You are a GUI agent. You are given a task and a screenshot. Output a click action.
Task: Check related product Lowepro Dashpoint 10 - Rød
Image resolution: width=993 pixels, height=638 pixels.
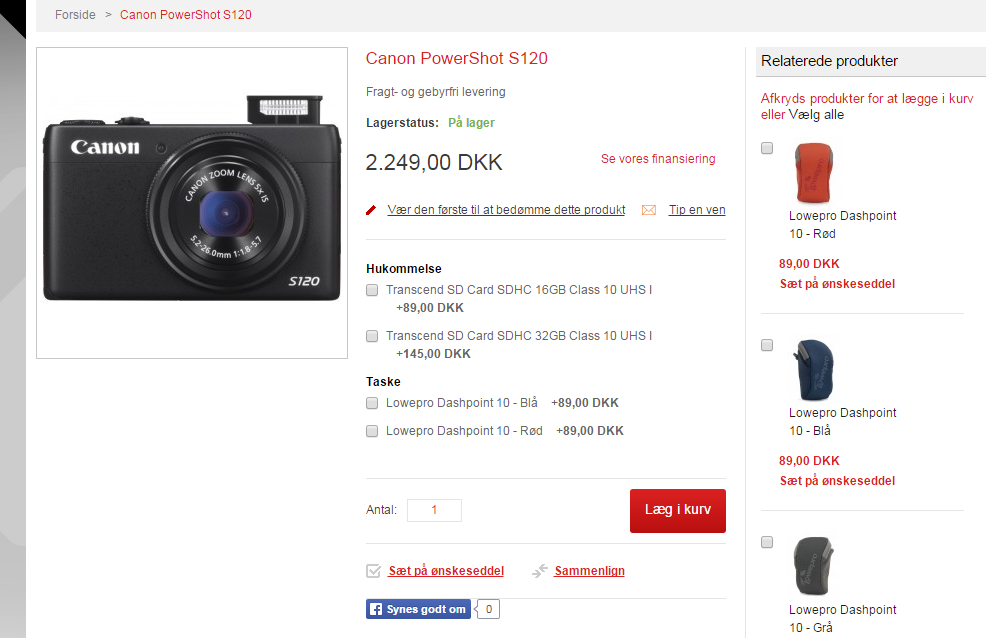pos(767,148)
